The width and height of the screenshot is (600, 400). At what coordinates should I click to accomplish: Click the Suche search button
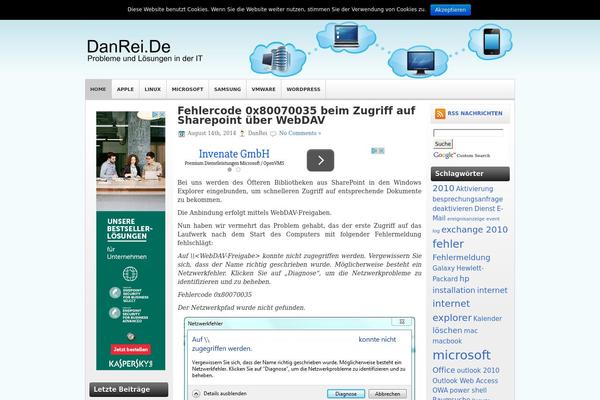pyautogui.click(x=443, y=144)
